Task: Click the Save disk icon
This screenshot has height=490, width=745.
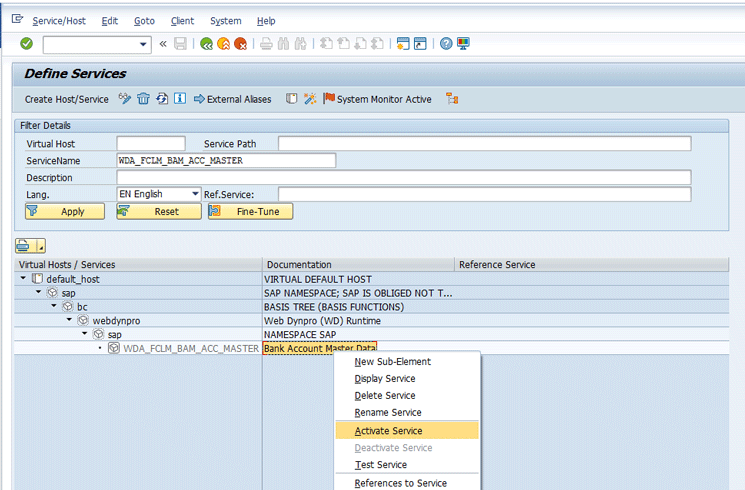Action: click(x=180, y=44)
